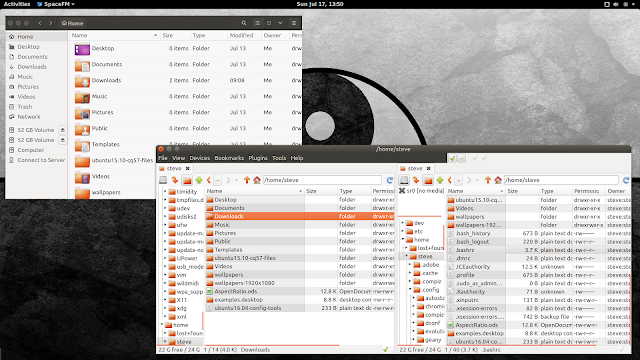Screen dimensions: 640x360
Task: Expand the udisks2 tree node
Action: [x=165, y=216]
